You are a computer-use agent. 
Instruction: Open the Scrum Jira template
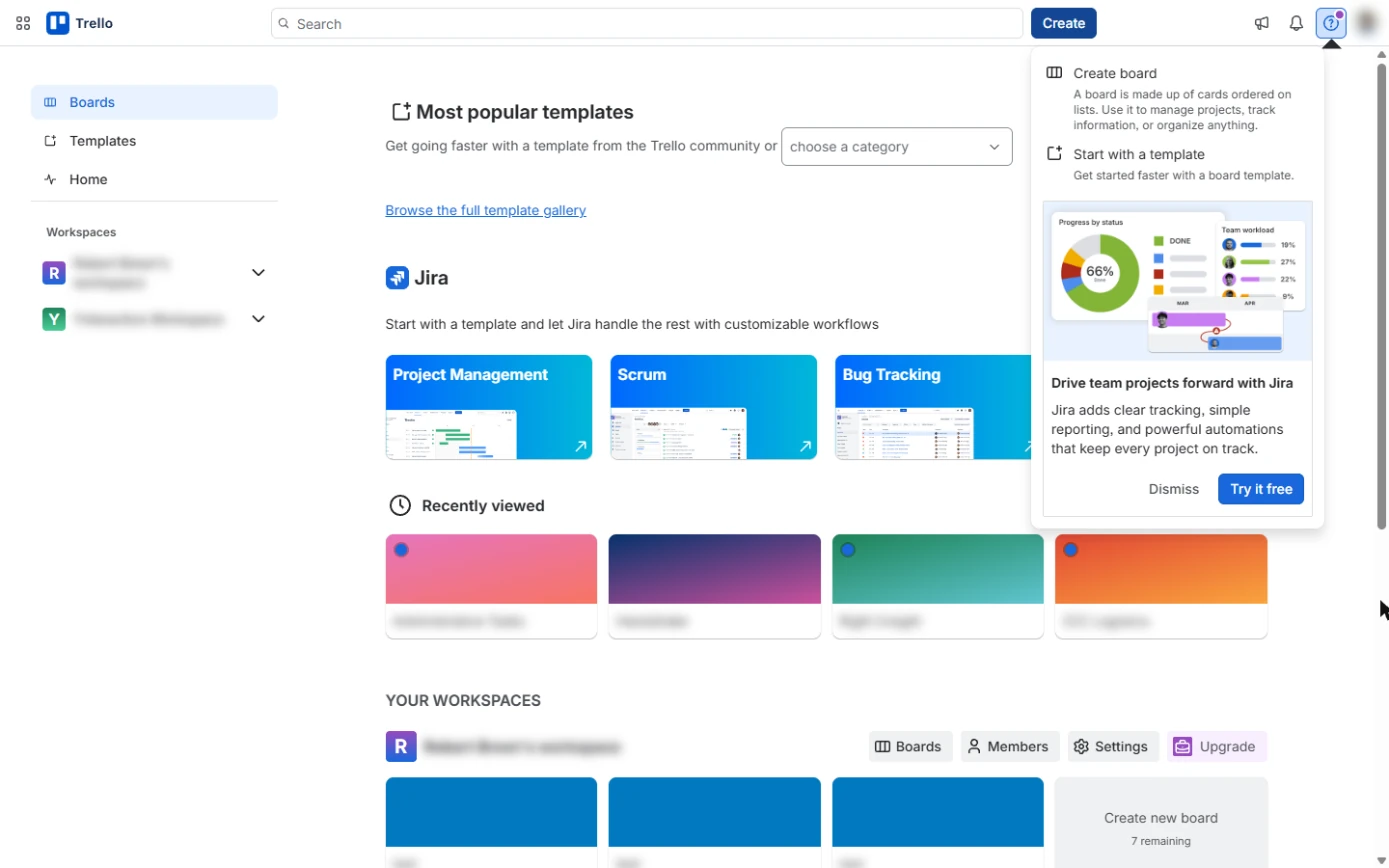(x=714, y=407)
